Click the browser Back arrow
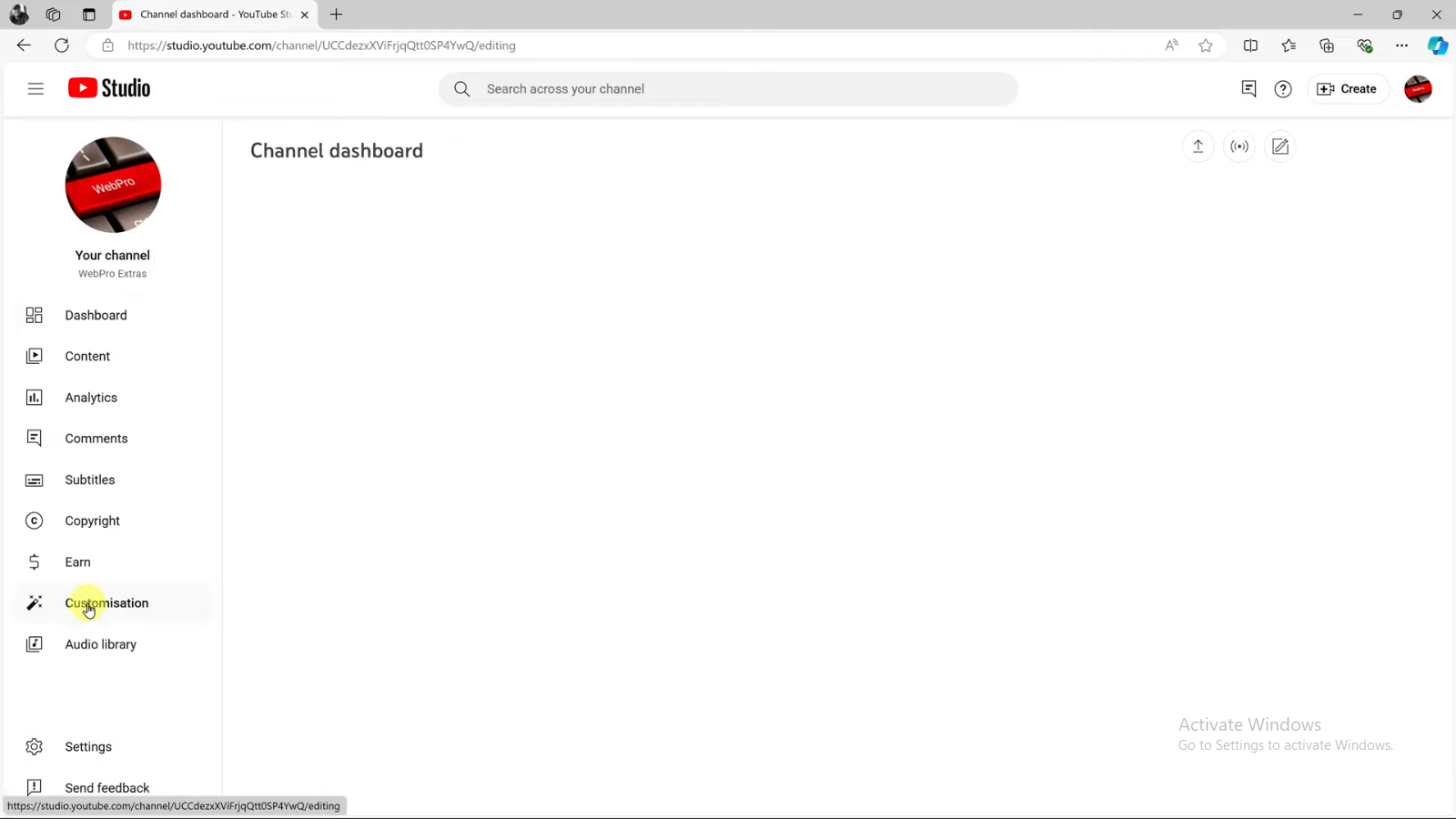 tap(24, 45)
